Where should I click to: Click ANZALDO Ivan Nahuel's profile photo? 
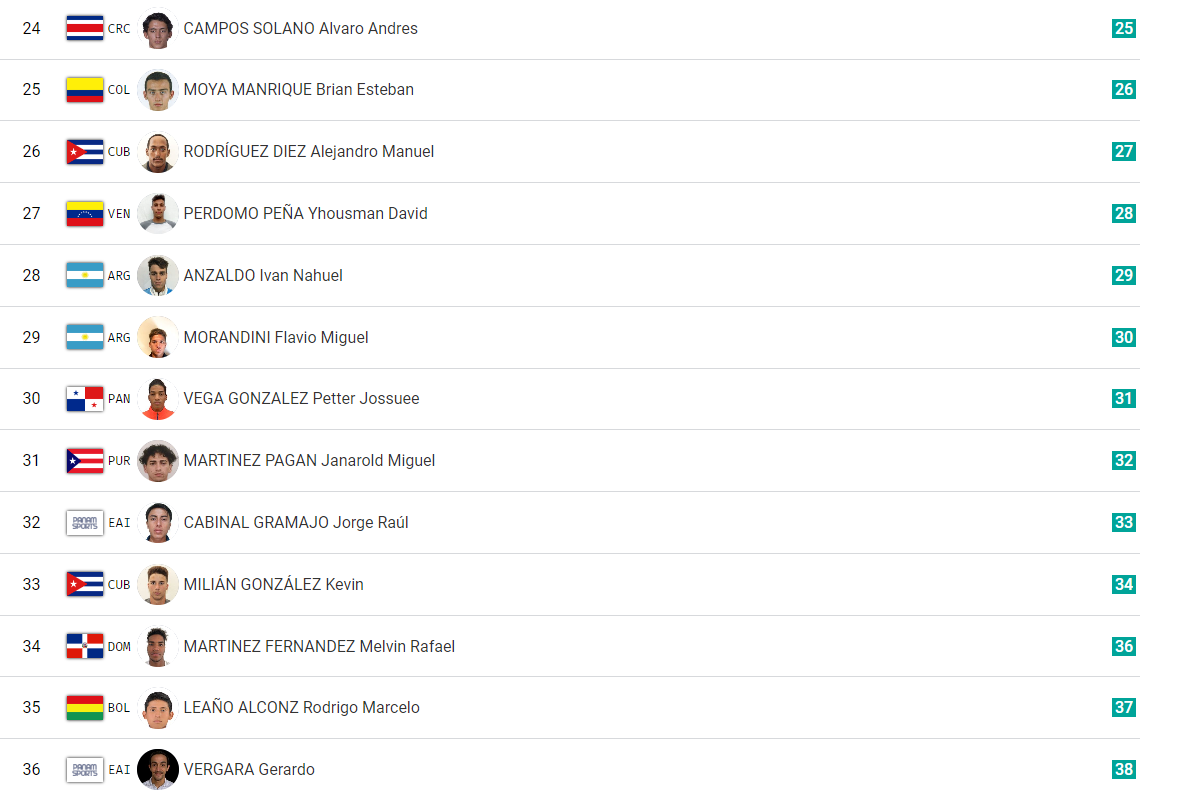tap(158, 276)
